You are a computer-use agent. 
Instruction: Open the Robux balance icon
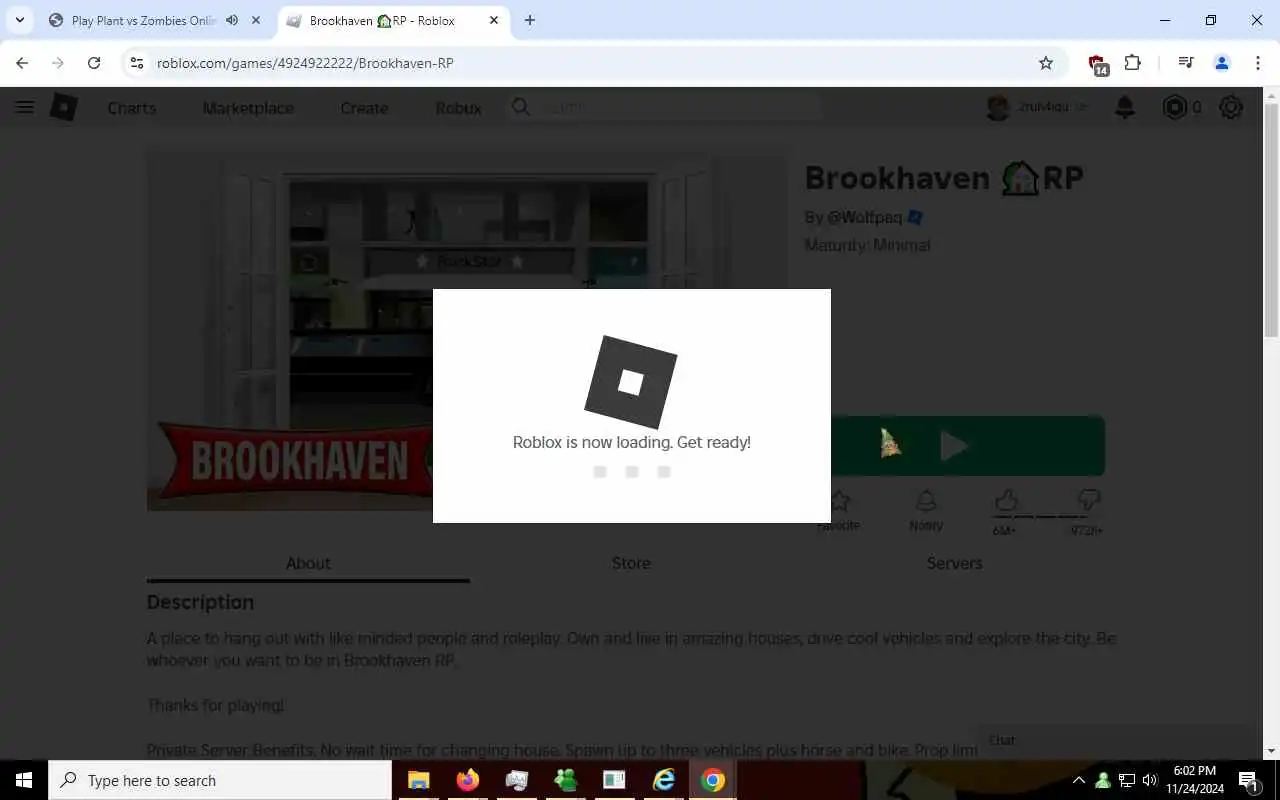click(1174, 107)
